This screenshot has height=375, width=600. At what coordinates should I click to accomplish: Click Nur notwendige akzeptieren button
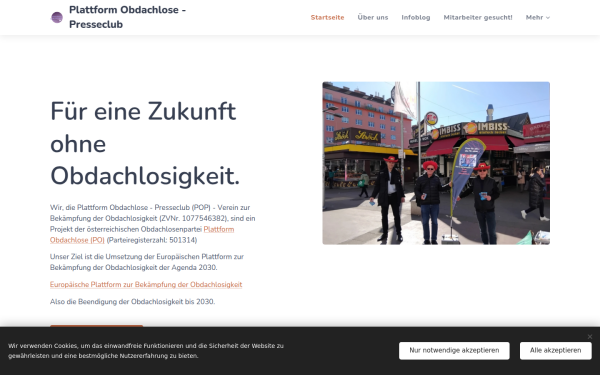point(454,351)
